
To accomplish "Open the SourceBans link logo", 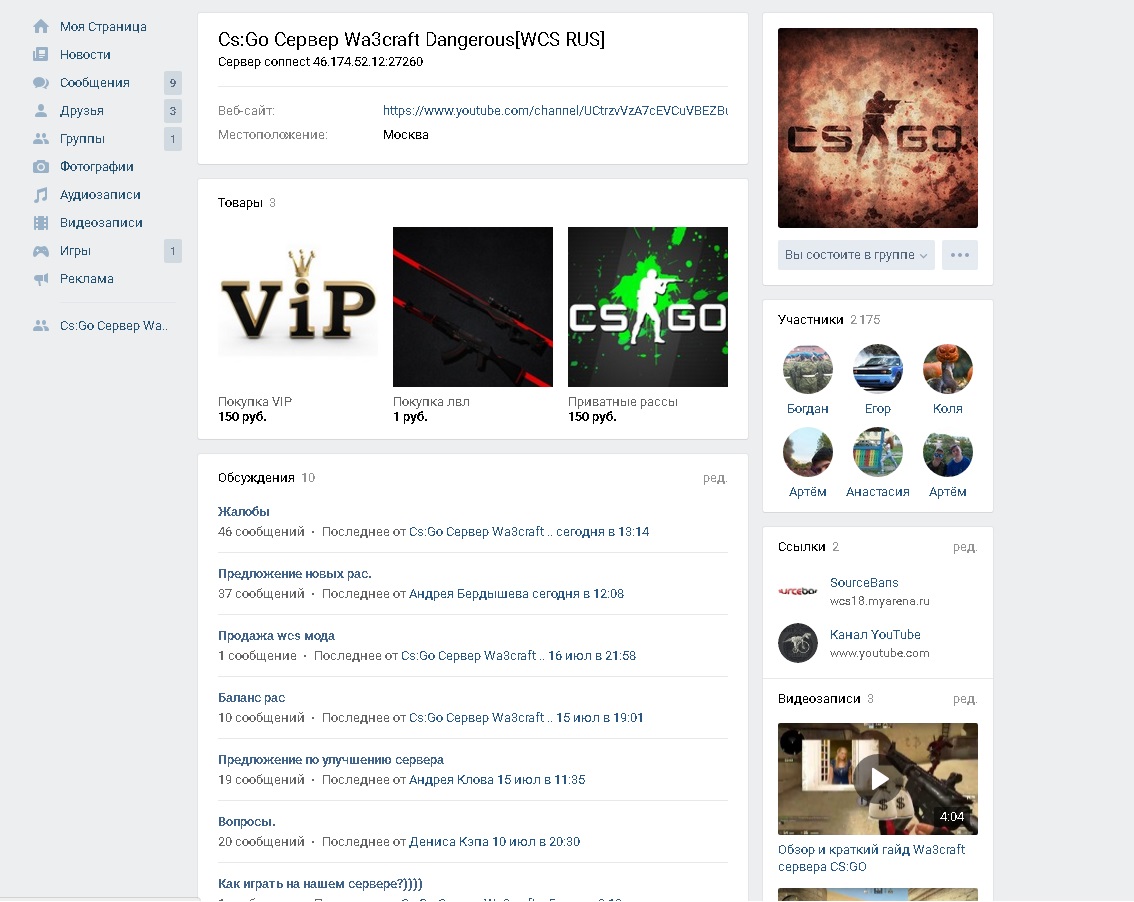I will (798, 592).
